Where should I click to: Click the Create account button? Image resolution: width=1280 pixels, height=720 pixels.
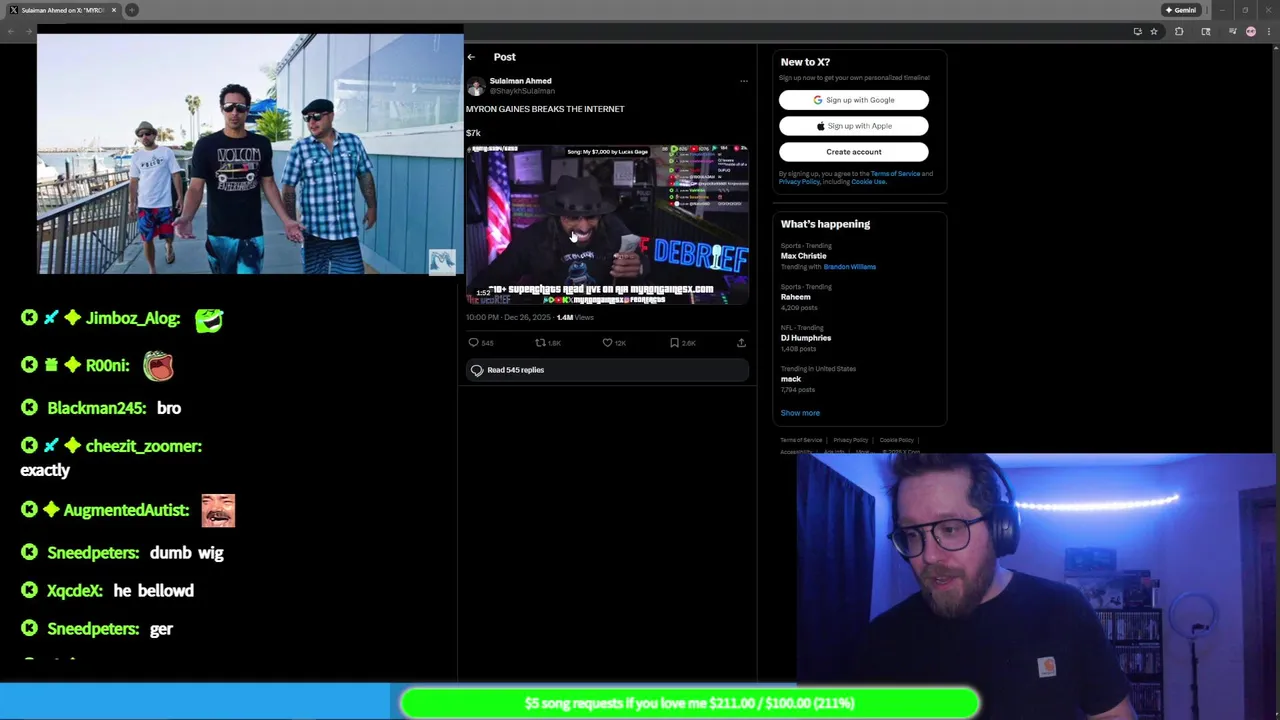coord(854,152)
